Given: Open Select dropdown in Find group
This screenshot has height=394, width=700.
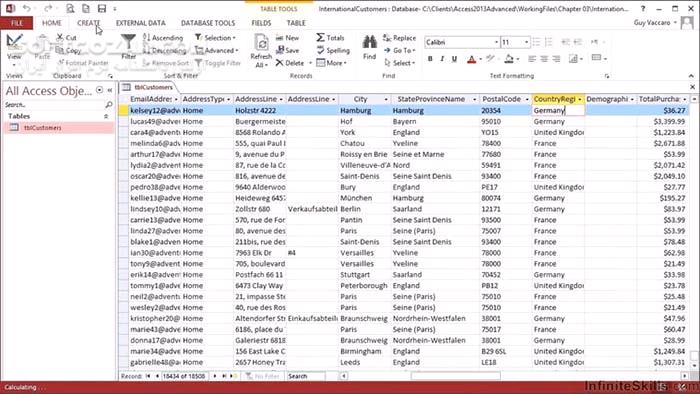Looking at the screenshot, I should click(x=399, y=63).
